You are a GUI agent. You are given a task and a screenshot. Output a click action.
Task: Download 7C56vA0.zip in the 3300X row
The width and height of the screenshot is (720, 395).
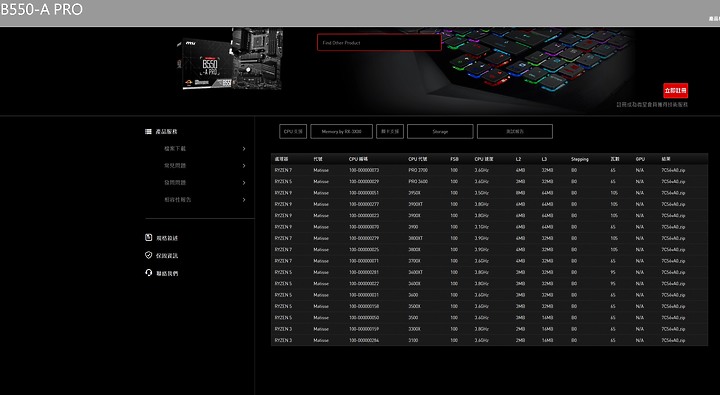(x=673, y=329)
